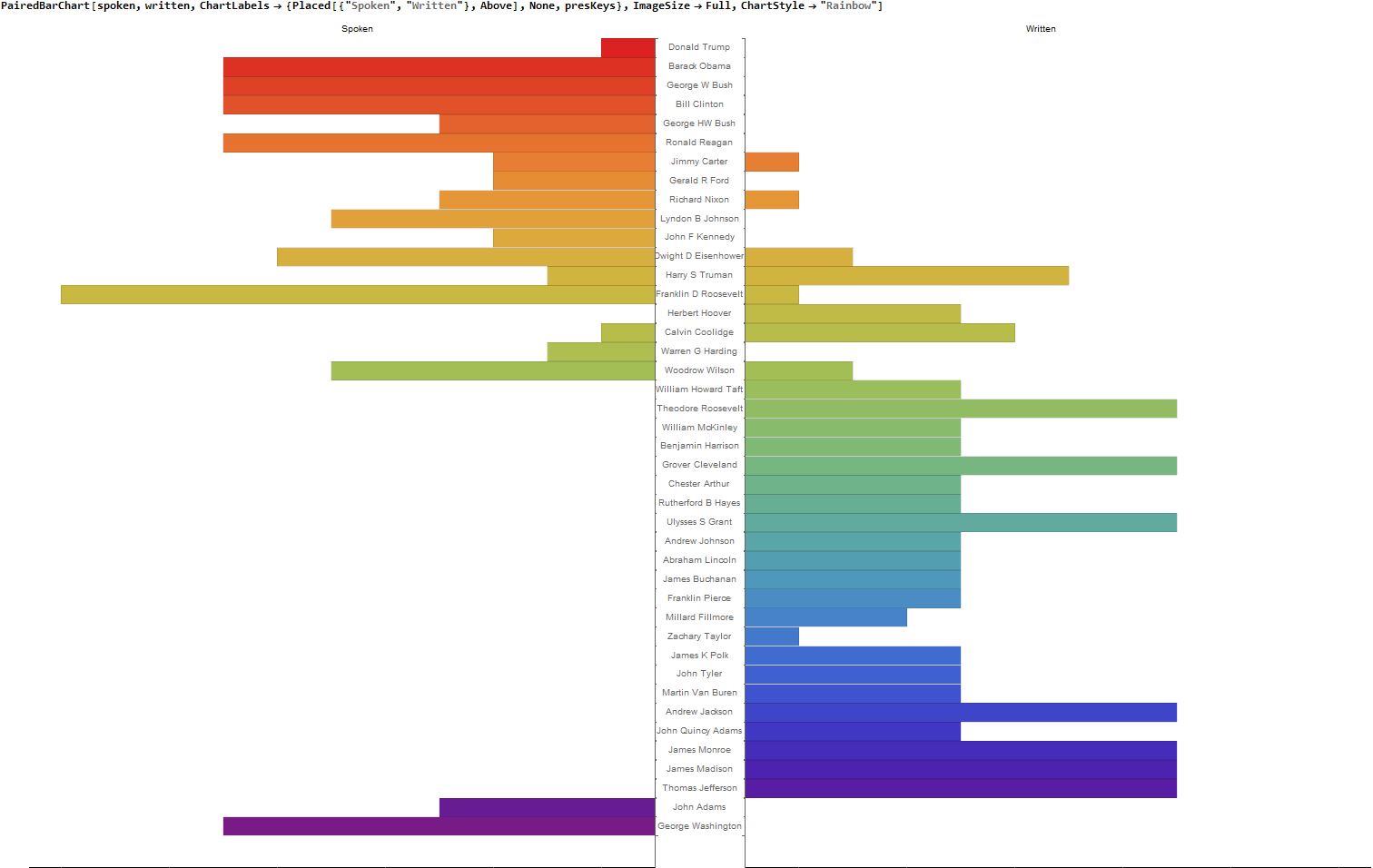1373x868 pixels.
Task: Click the "Thomas Jefferson" label
Action: point(699,788)
